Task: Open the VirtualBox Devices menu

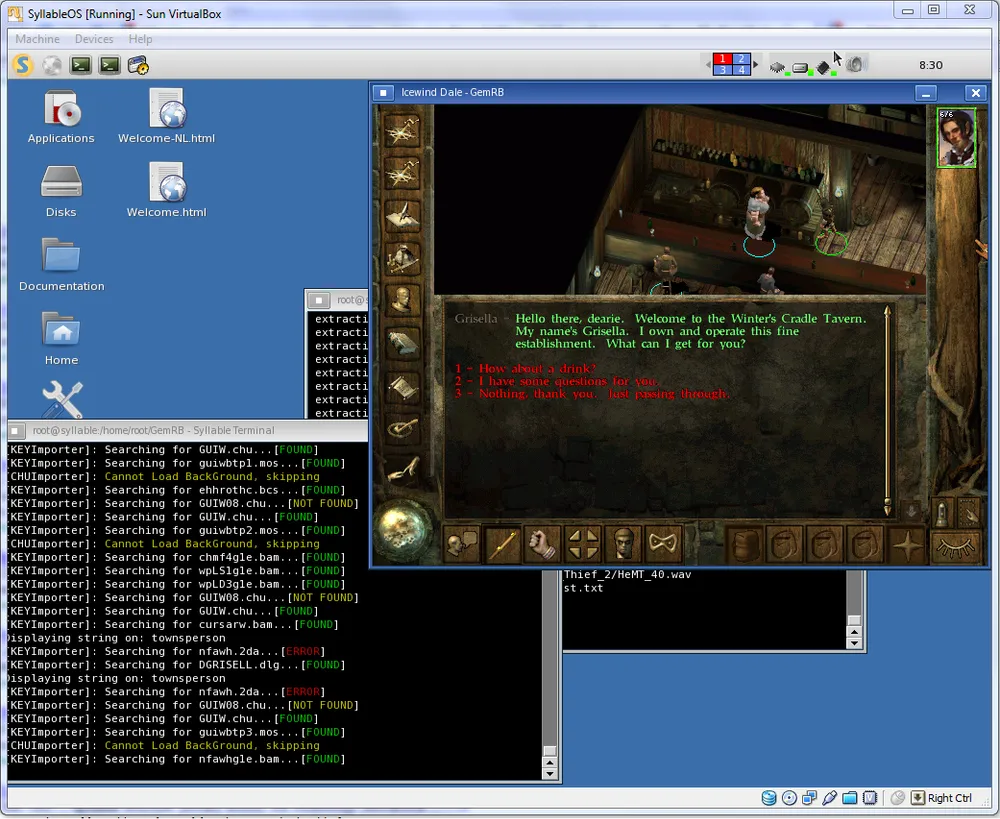Action: point(94,39)
